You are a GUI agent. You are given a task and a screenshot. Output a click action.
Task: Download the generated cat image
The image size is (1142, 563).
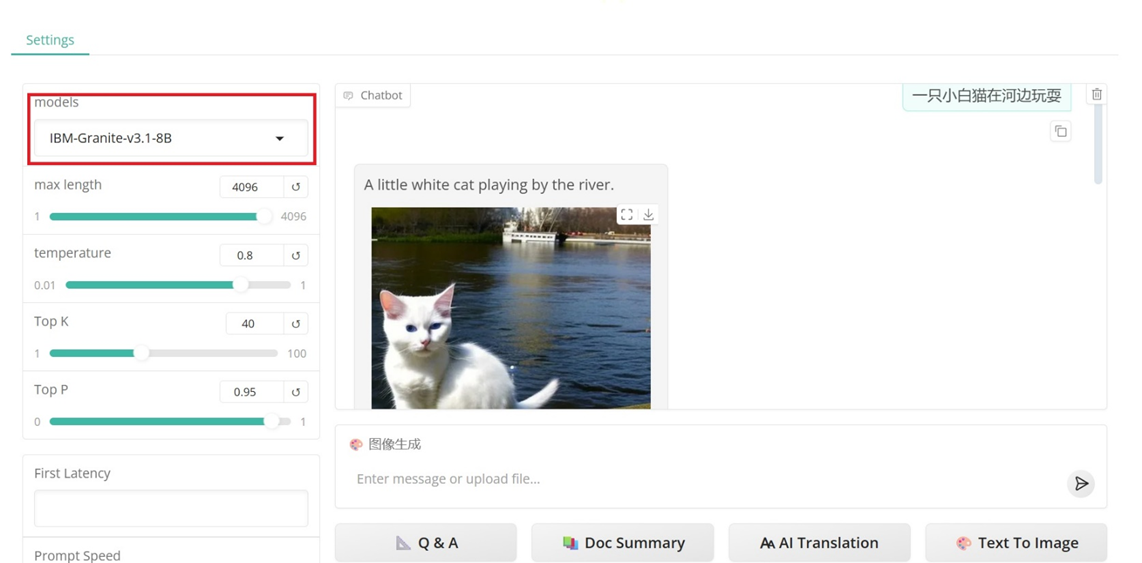648,214
